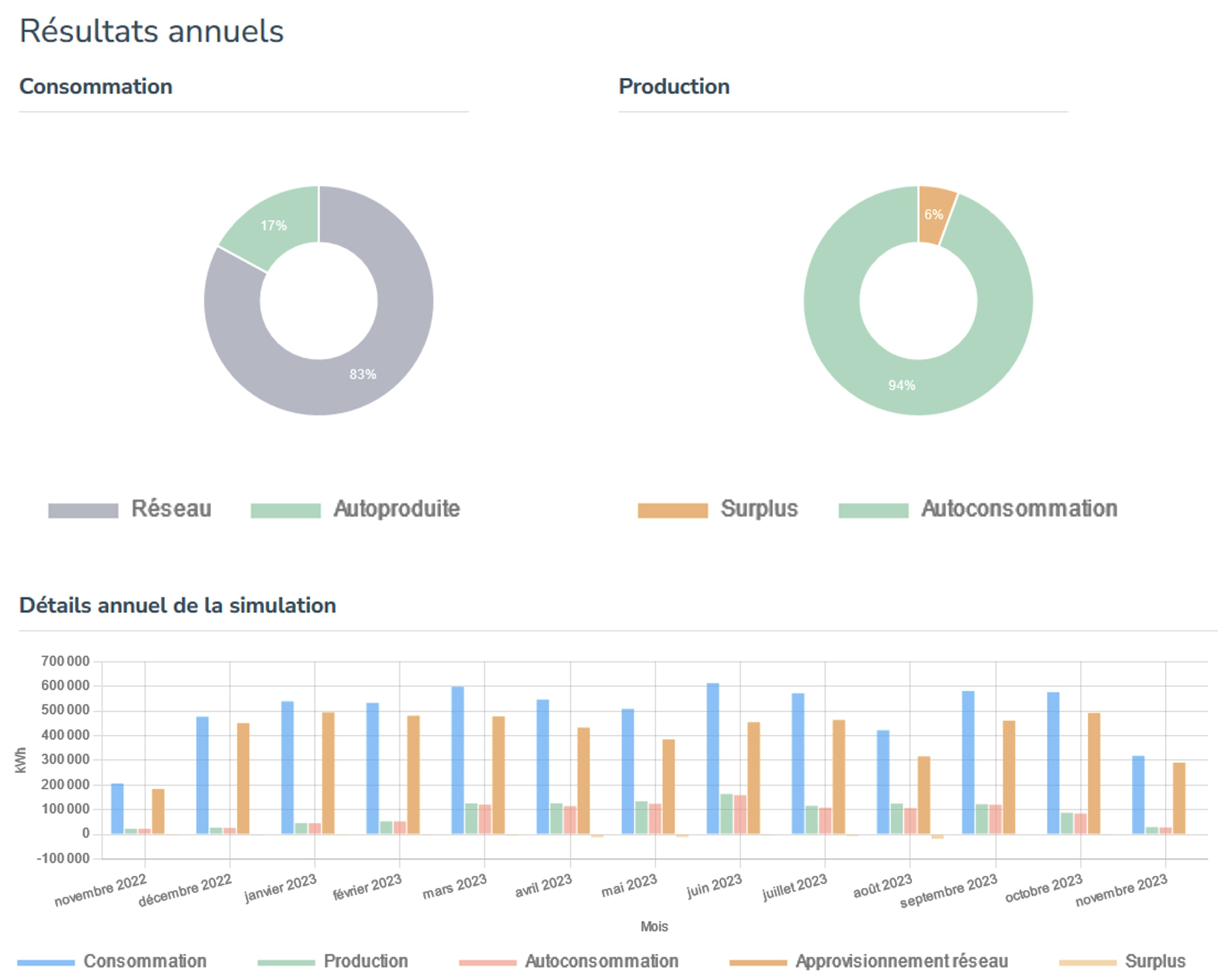Click the green Production bar for juin 2023

pyautogui.click(x=727, y=814)
